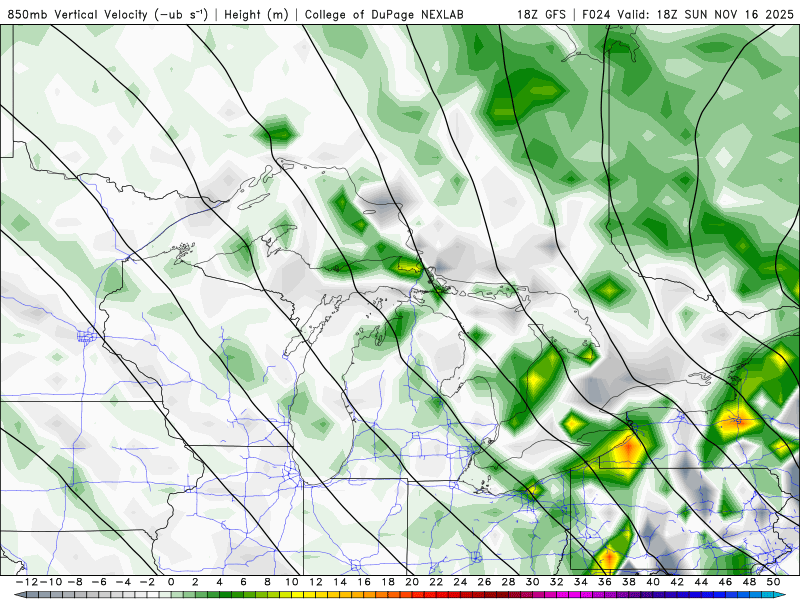This screenshot has height=600, width=800.
Task: Click the '48' value on color scale
Action: [x=750, y=582]
